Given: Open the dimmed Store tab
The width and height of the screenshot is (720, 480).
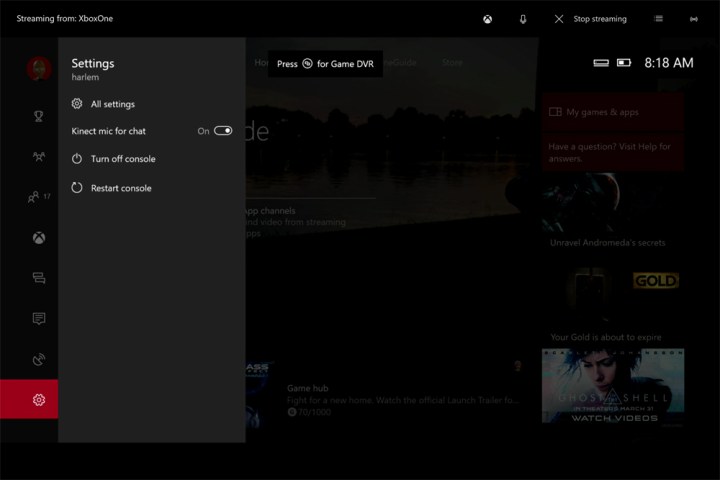Looking at the screenshot, I should (x=452, y=62).
